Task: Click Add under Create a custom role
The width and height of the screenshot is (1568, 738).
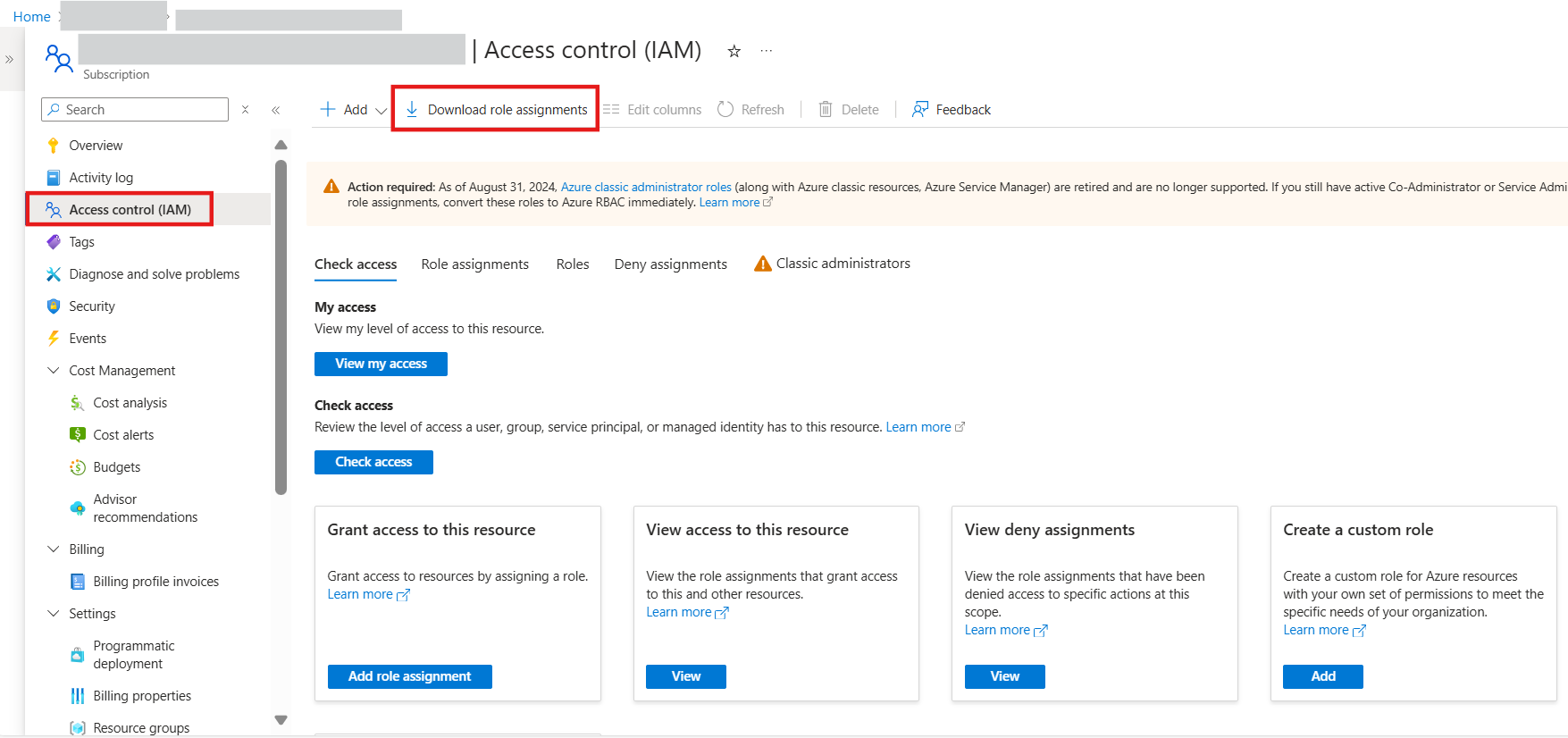Action: [1323, 676]
